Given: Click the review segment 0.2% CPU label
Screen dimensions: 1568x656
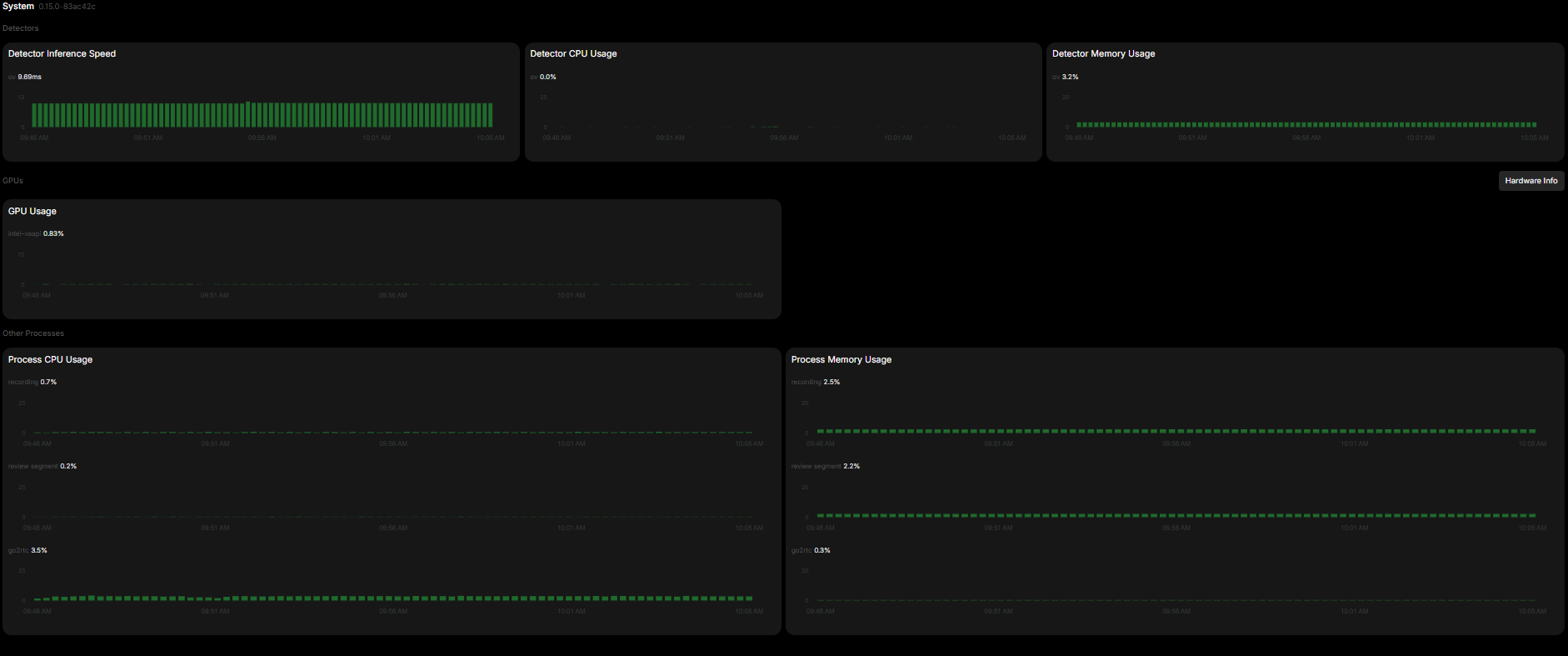Looking at the screenshot, I should click(x=42, y=467).
